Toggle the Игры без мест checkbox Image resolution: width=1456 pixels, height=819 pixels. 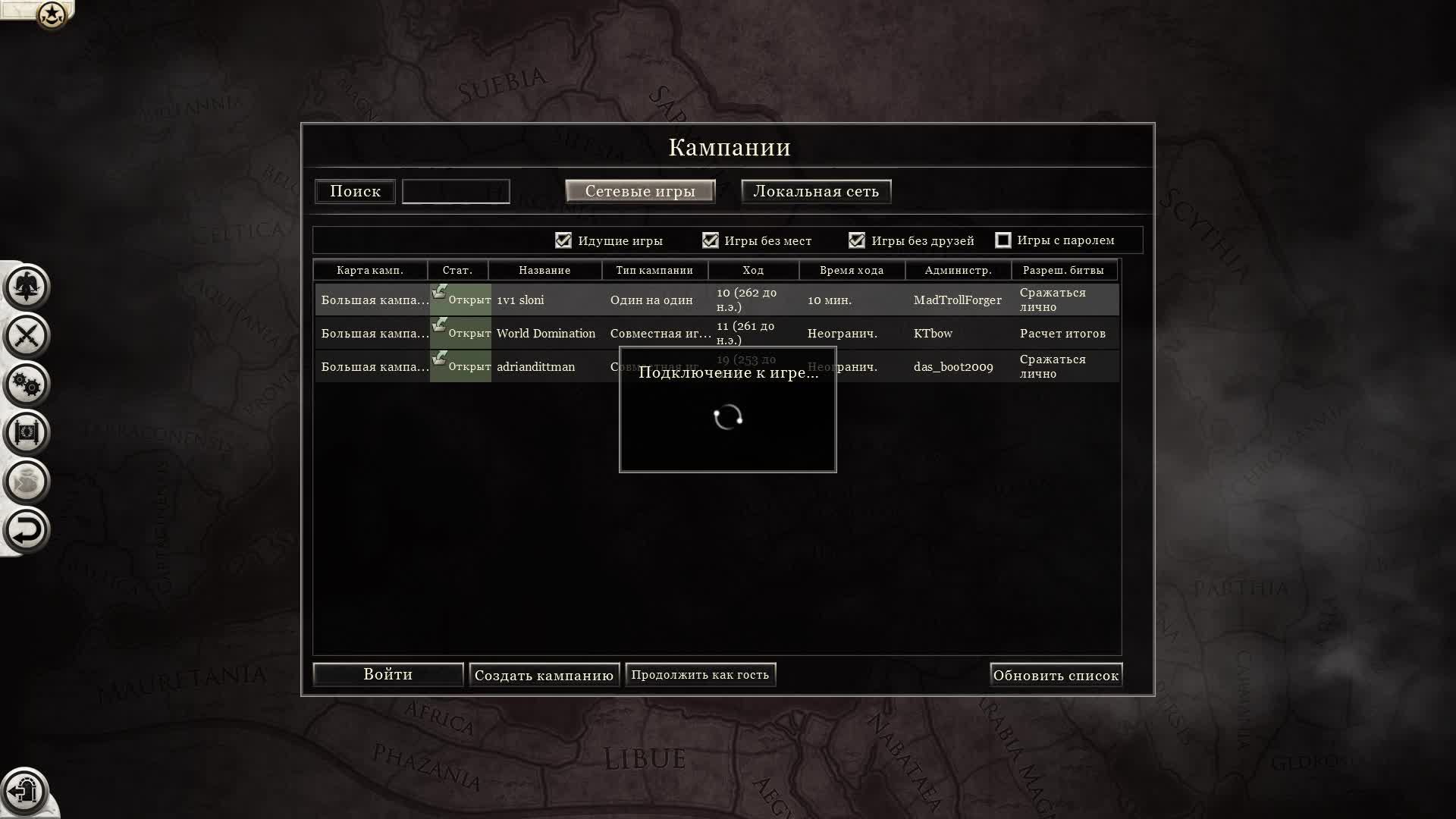(710, 240)
